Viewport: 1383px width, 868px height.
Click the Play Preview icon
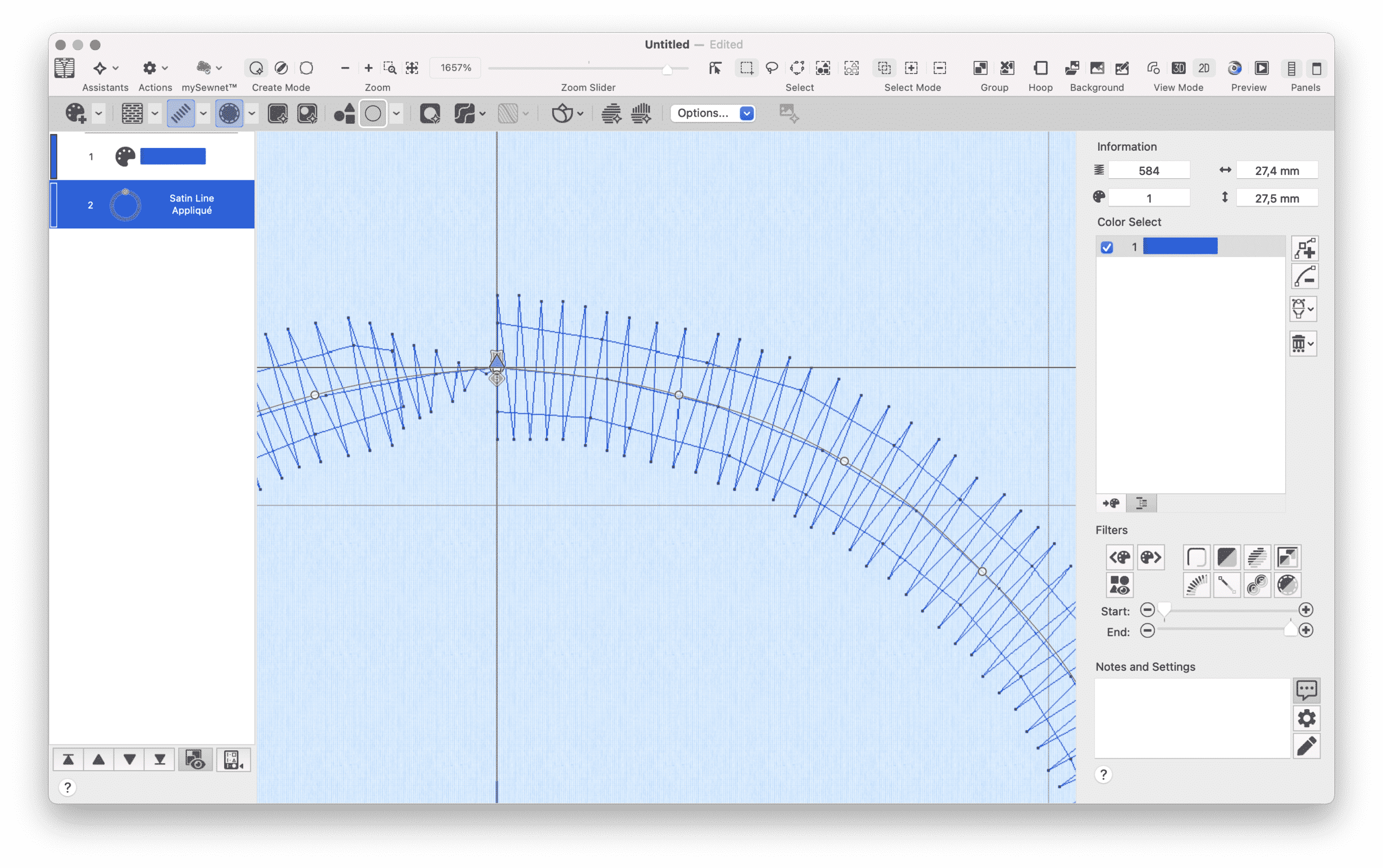coord(1261,68)
